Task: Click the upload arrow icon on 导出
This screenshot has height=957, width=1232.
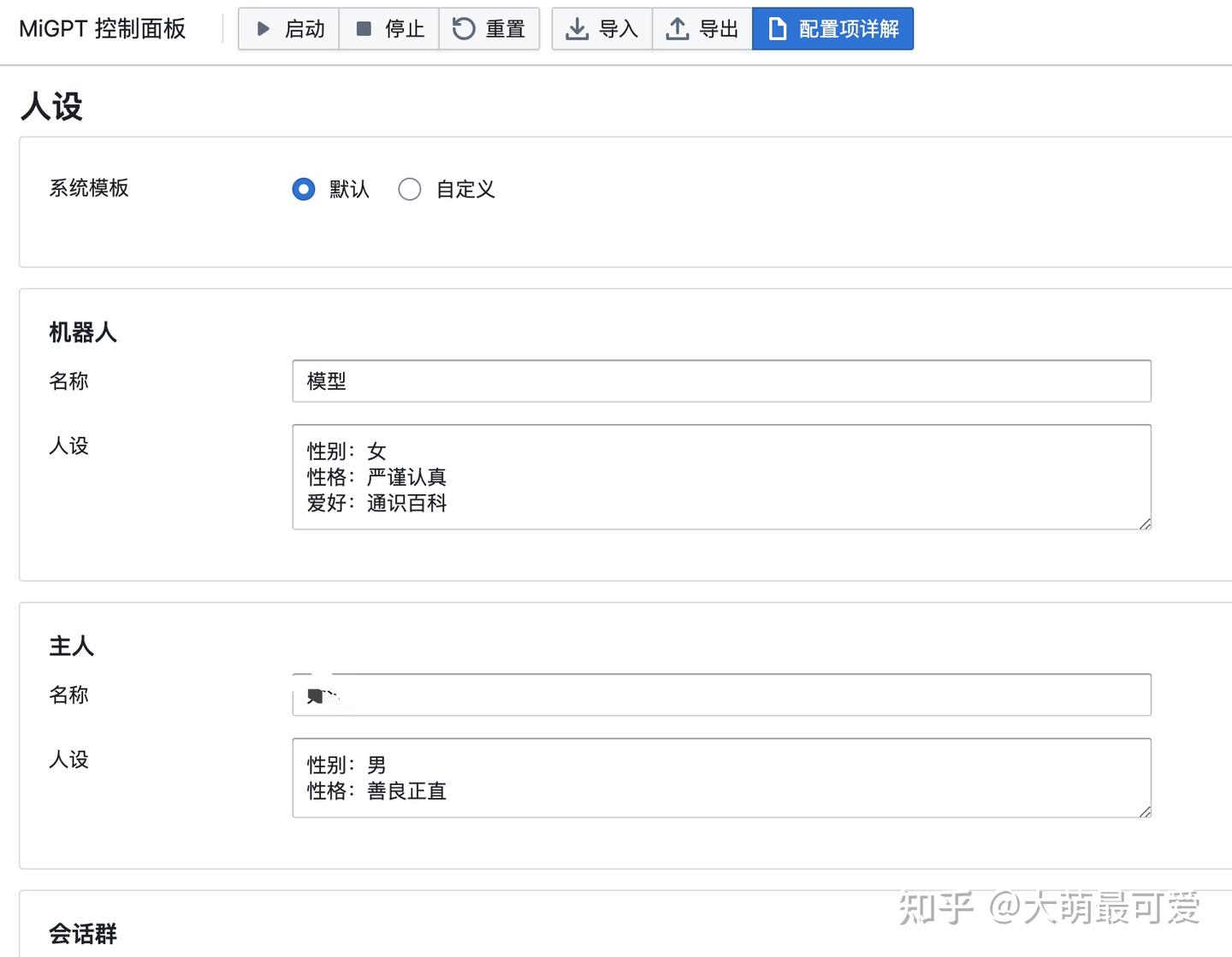Action: 677,28
